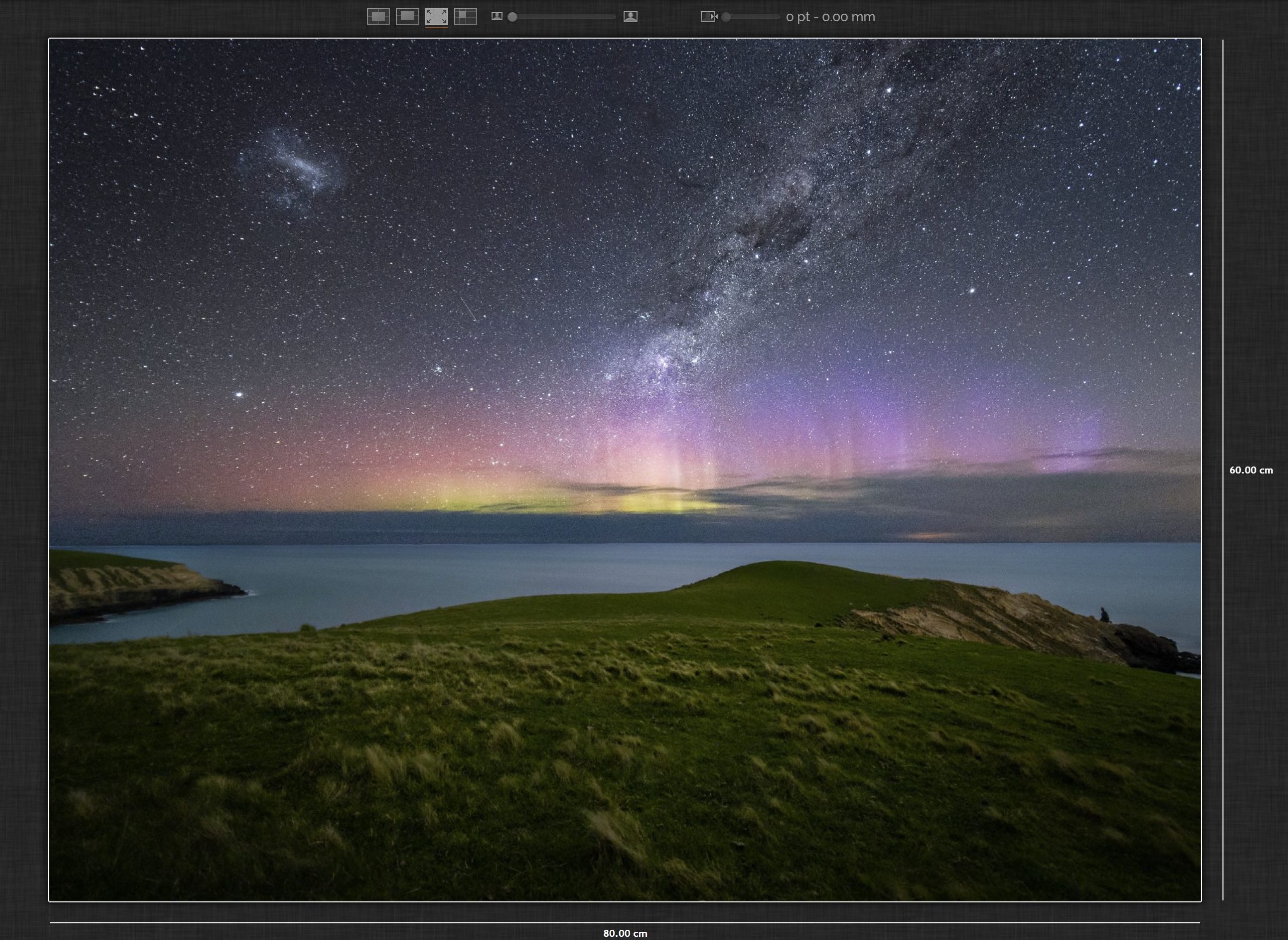Click the 60.00 cm height label
Screen dimensions: 1288x940
(x=1251, y=470)
